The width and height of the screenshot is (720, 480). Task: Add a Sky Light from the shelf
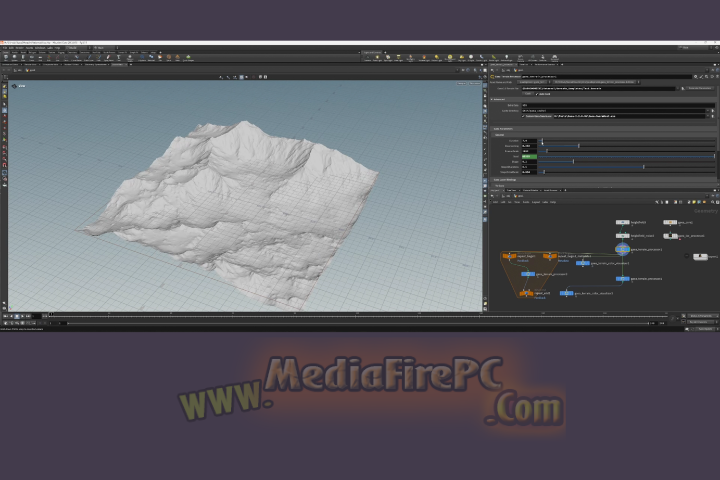pyautogui.click(x=461, y=58)
